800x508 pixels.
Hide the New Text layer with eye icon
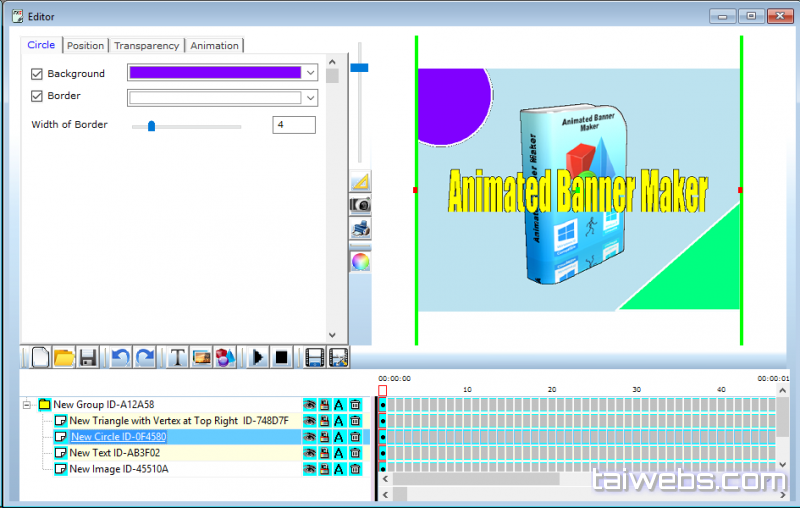pyautogui.click(x=310, y=453)
